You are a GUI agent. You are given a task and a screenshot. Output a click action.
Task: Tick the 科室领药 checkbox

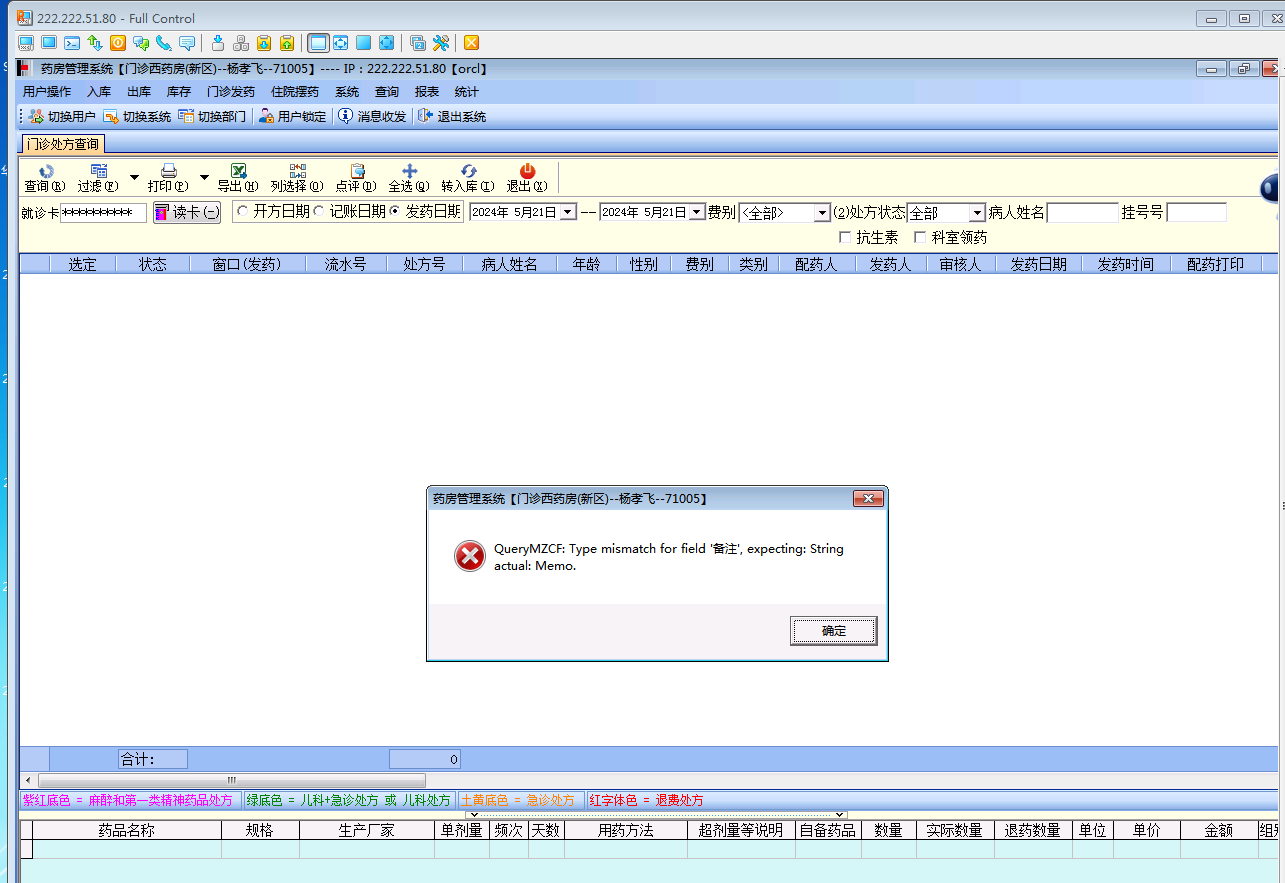pos(921,238)
